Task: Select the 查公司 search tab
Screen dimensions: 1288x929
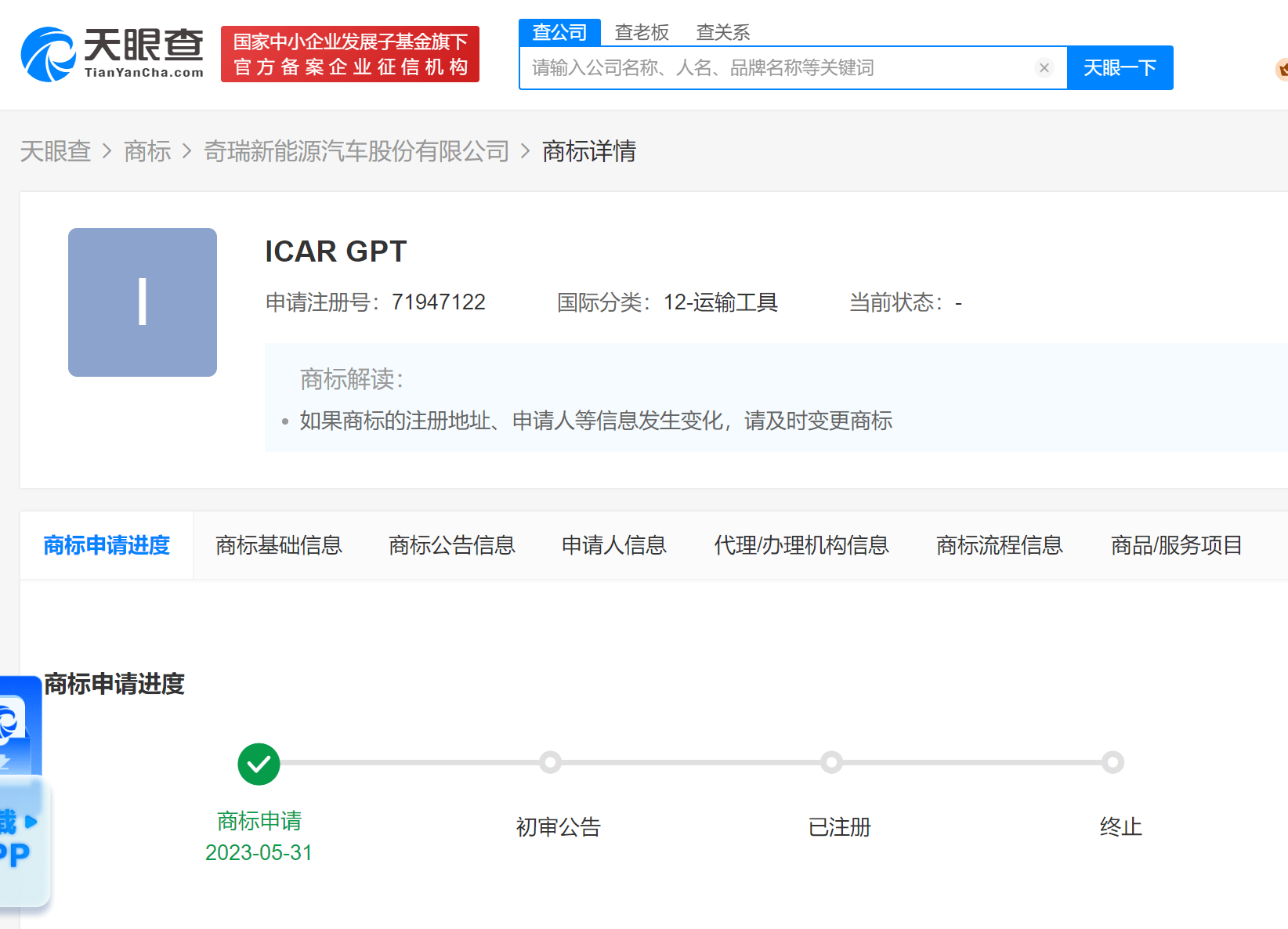Action: [559, 32]
